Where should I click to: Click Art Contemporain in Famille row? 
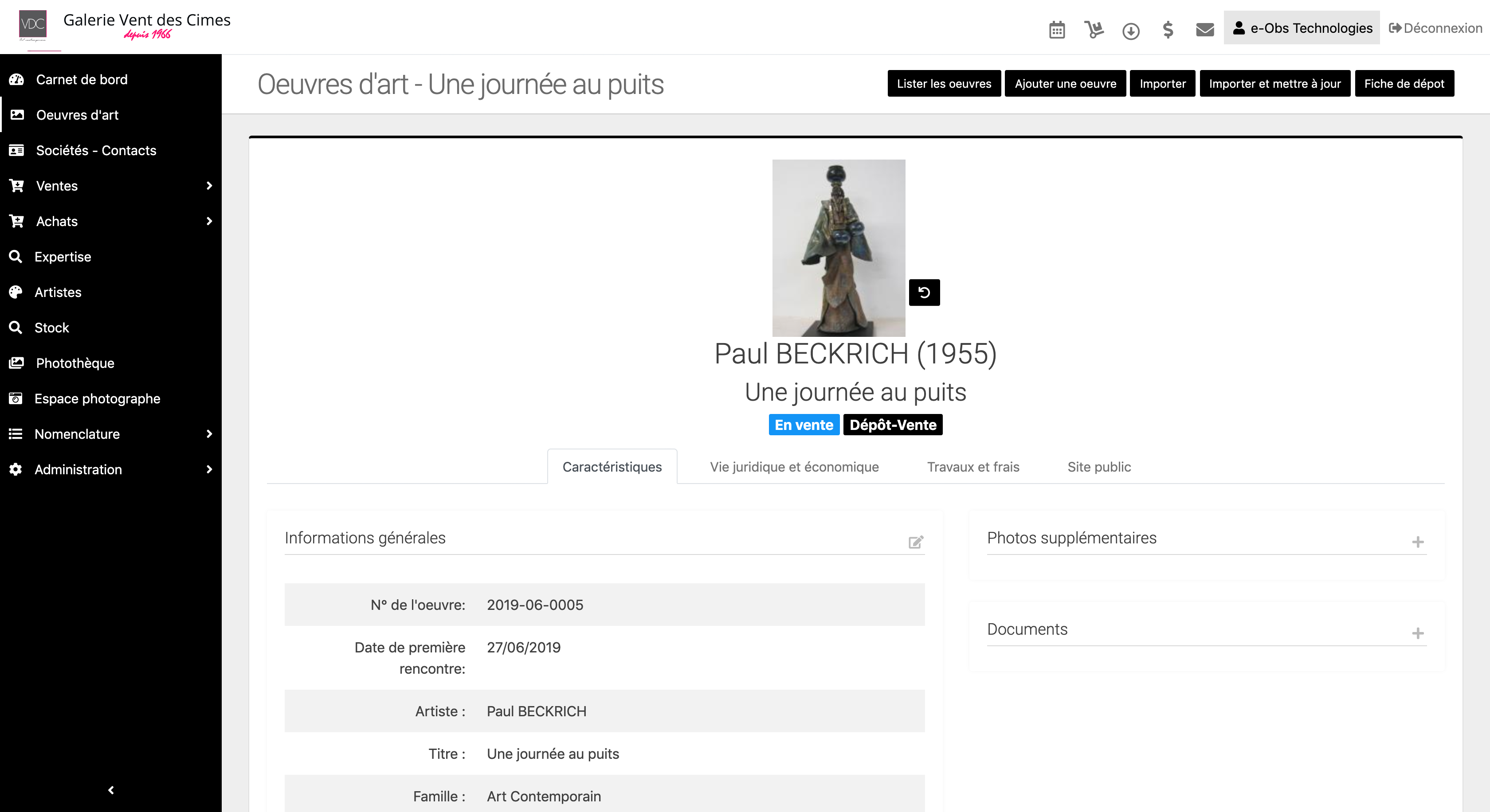544,796
